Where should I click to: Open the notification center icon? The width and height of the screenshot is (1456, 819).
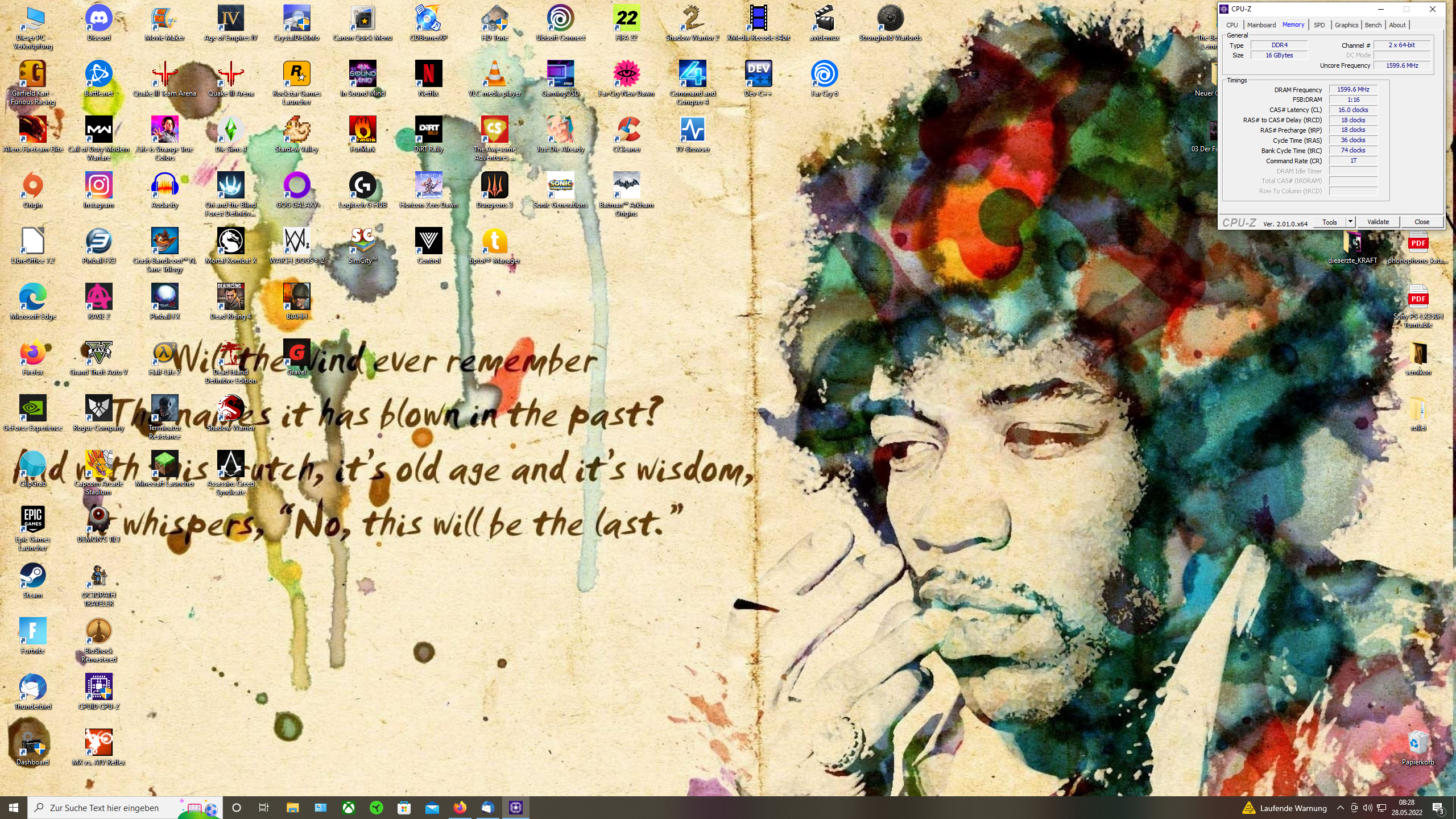point(1438,808)
